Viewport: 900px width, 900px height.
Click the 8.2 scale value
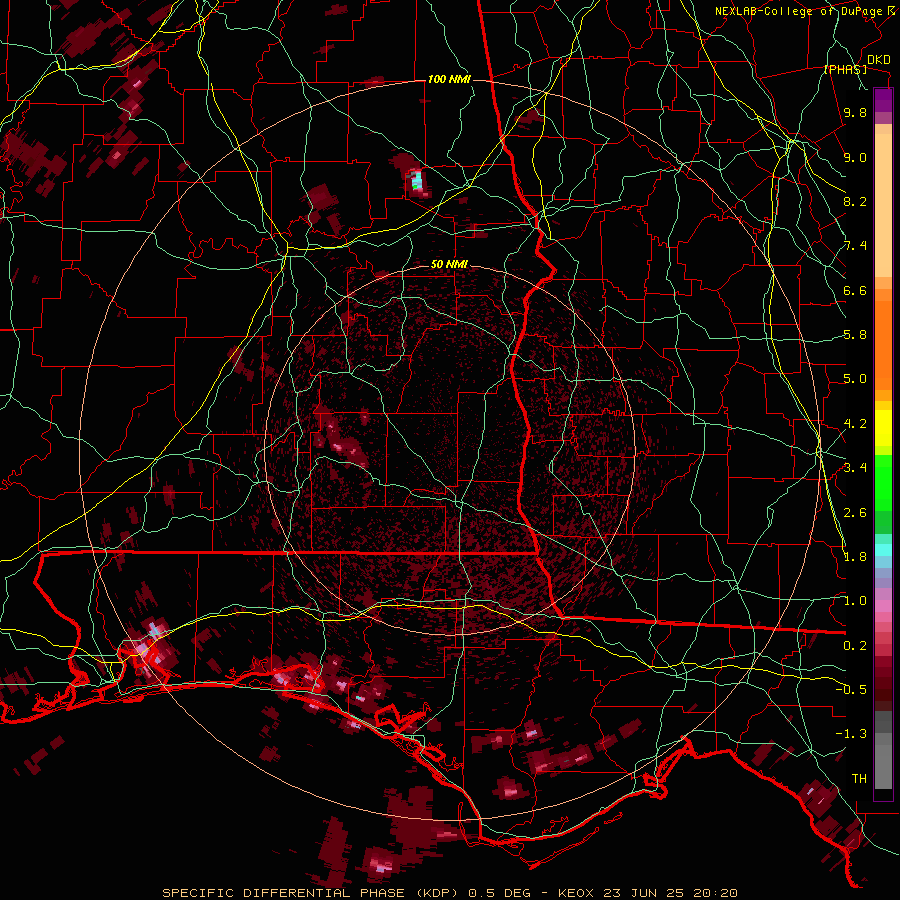(855, 201)
